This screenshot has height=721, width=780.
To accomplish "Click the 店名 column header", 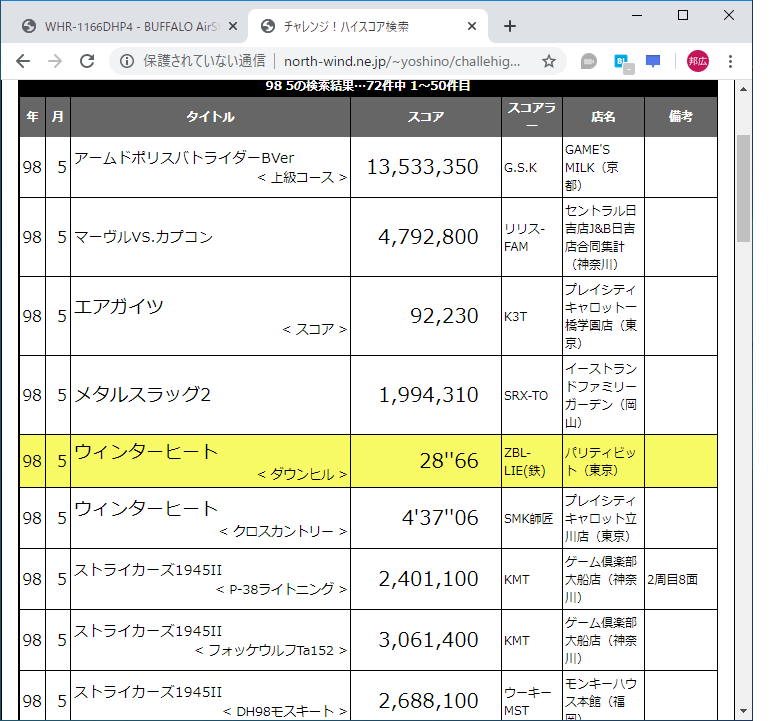I will 603,117.
